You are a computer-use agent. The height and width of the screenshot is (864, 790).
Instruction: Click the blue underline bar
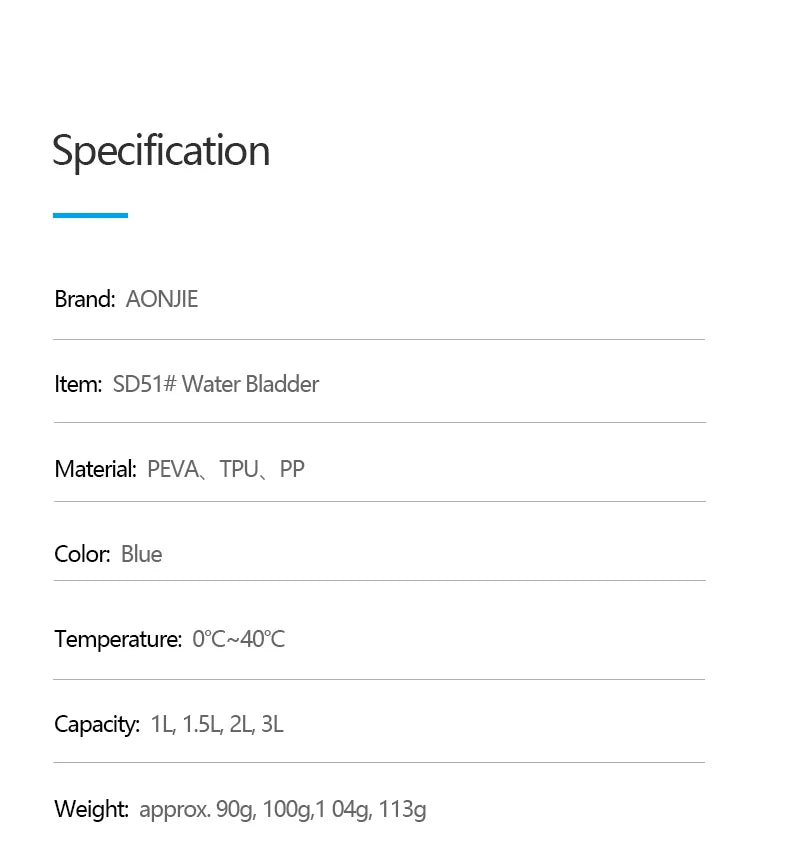coord(90,215)
